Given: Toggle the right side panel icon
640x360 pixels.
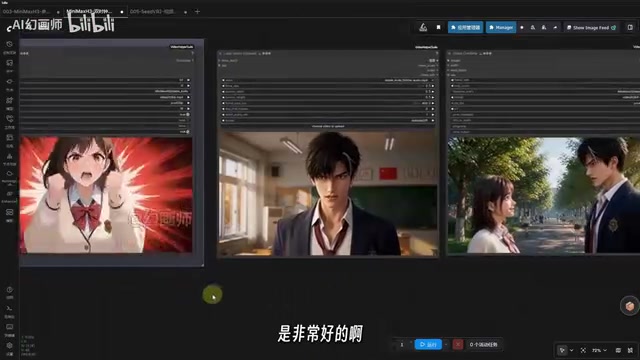Looking at the screenshot, I should (630, 27).
